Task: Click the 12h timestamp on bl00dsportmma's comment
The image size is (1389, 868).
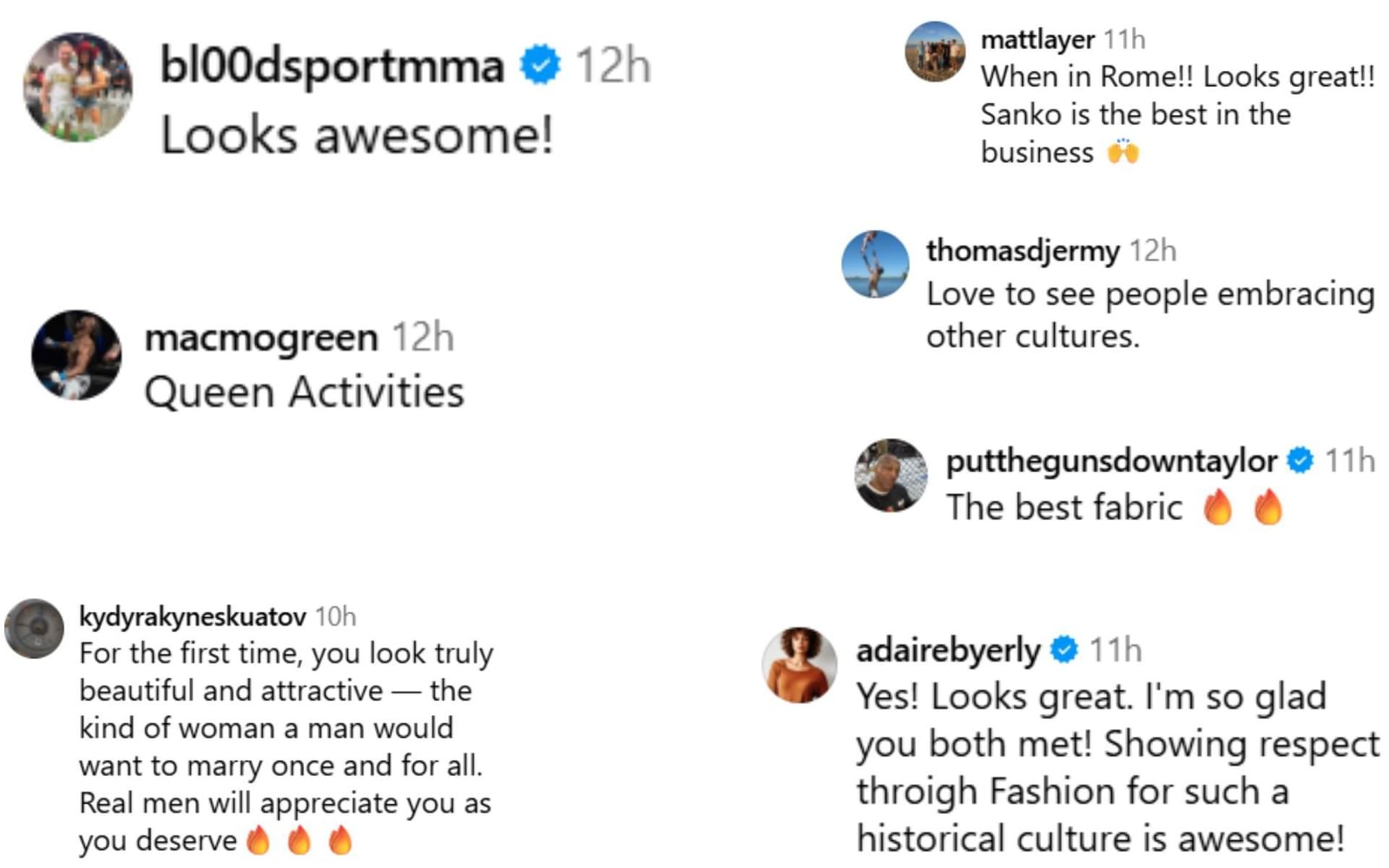Action: click(x=611, y=63)
